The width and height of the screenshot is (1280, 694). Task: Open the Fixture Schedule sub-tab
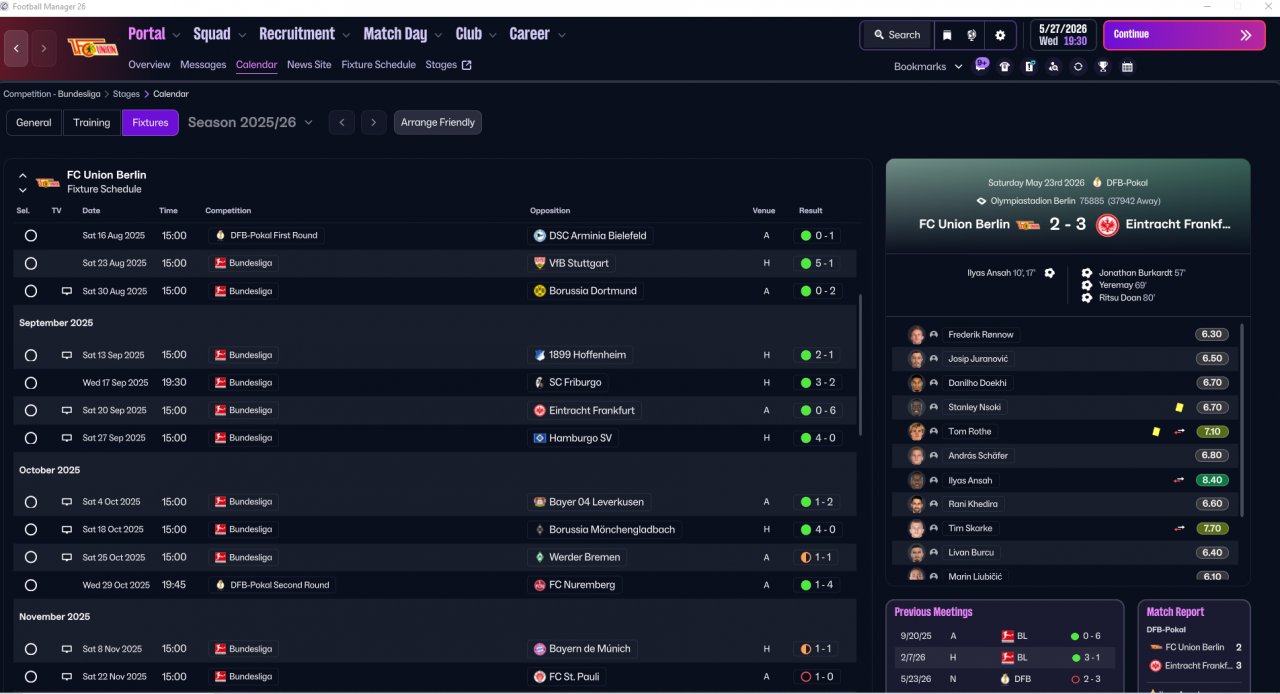pyautogui.click(x=378, y=65)
